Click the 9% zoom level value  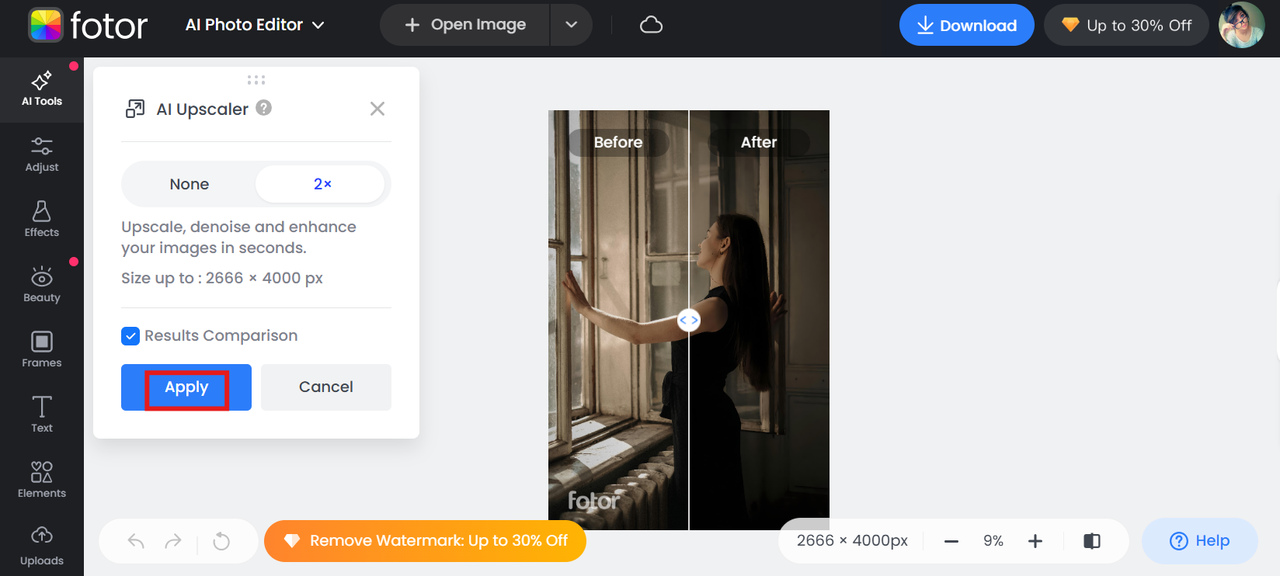click(993, 541)
